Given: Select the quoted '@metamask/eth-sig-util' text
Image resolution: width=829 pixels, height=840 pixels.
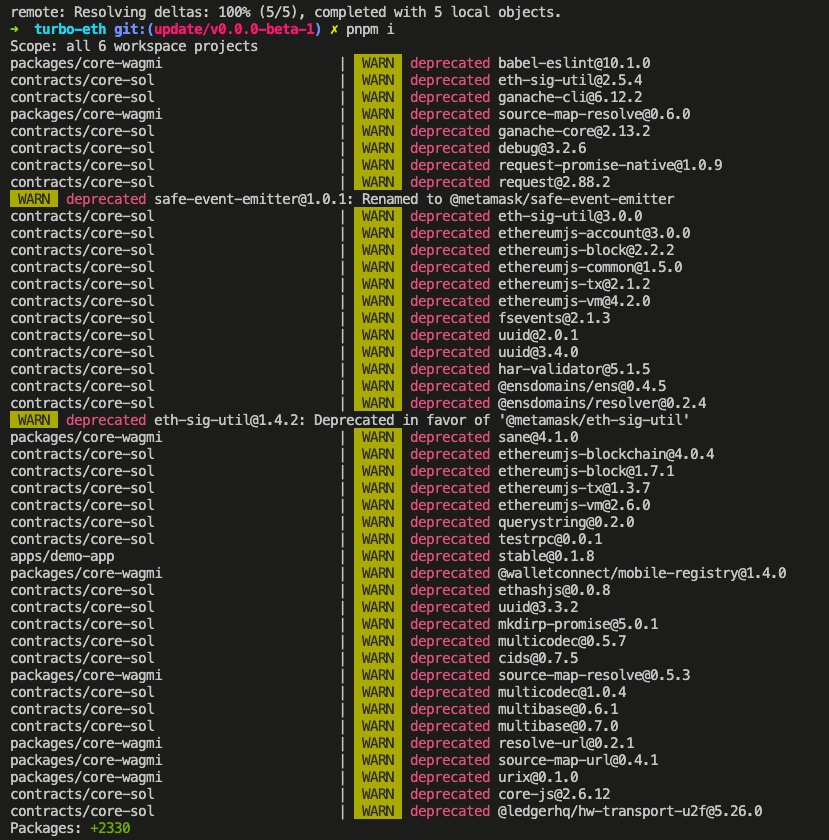Looking at the screenshot, I should [x=594, y=421].
